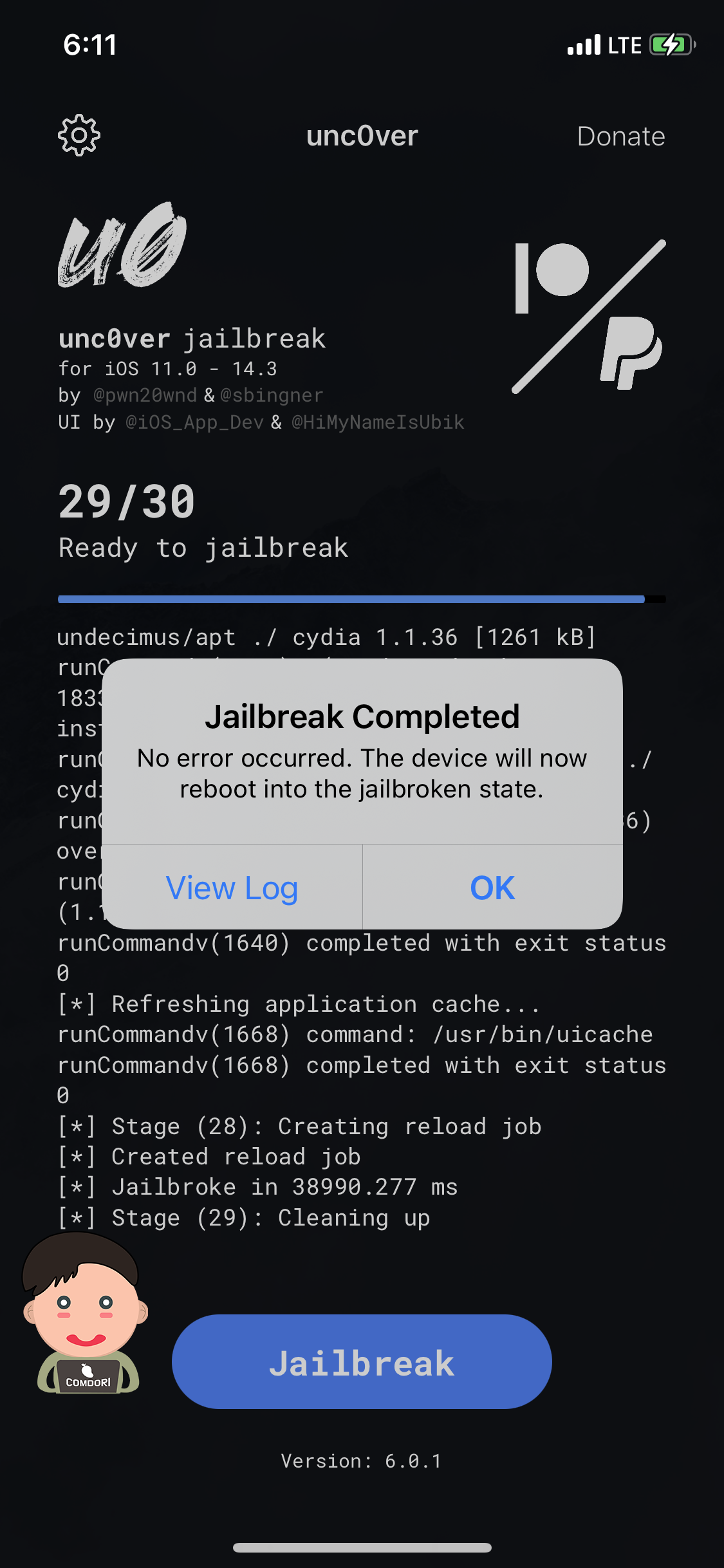Click the Donate link
This screenshot has height=1568, width=724.
[621, 136]
